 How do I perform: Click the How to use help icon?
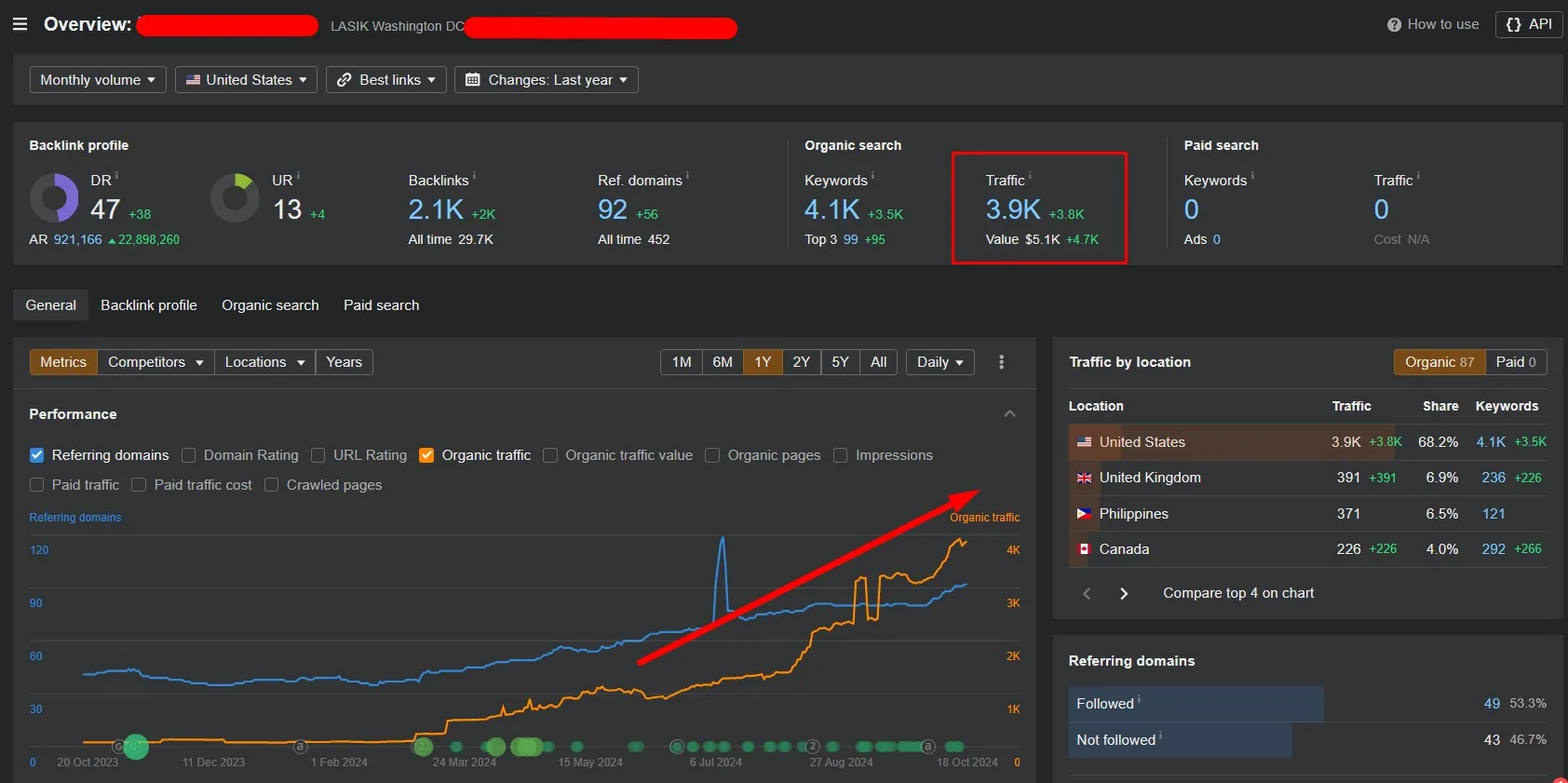coord(1394,25)
